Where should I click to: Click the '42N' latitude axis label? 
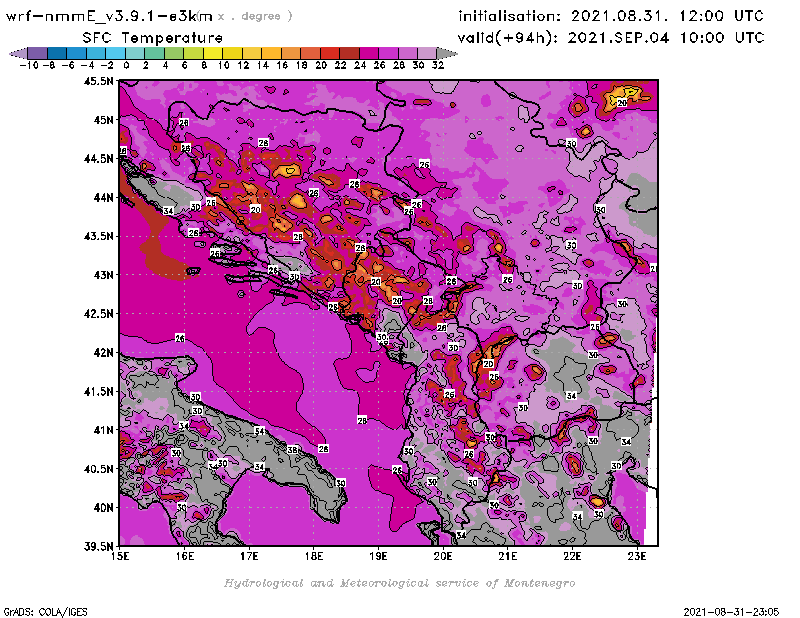click(103, 352)
